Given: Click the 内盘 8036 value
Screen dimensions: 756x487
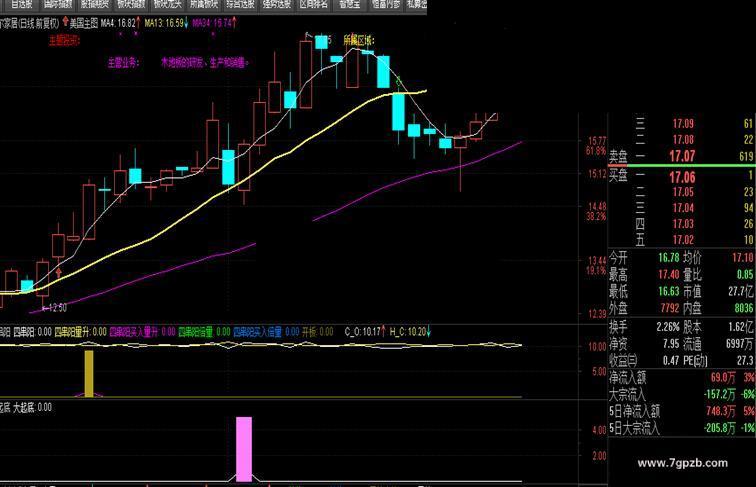Looking at the screenshot, I should 744,308.
